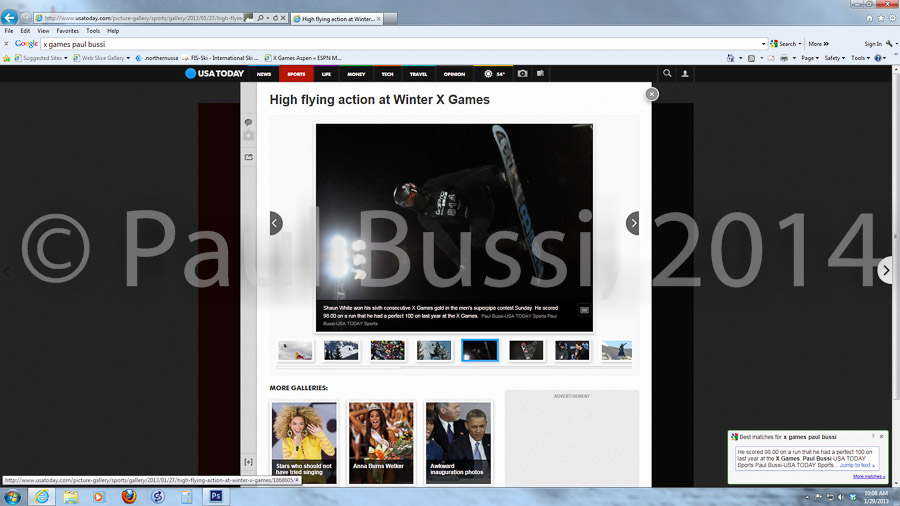Viewport: 900px width, 506px height.
Task: Stop loading with address bar X
Action: pyautogui.click(x=283, y=18)
